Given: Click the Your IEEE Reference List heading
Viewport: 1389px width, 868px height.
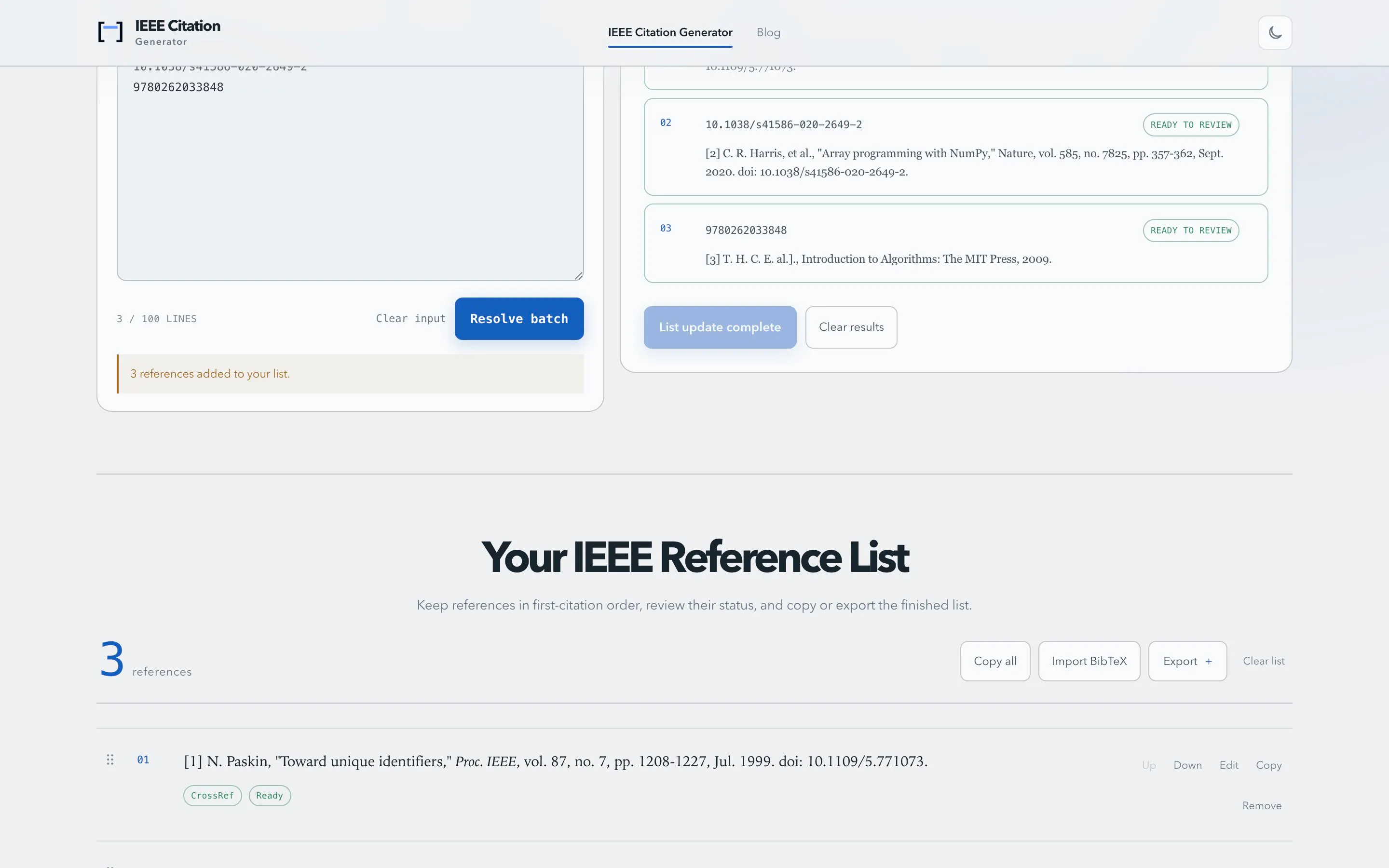Looking at the screenshot, I should pos(694,557).
